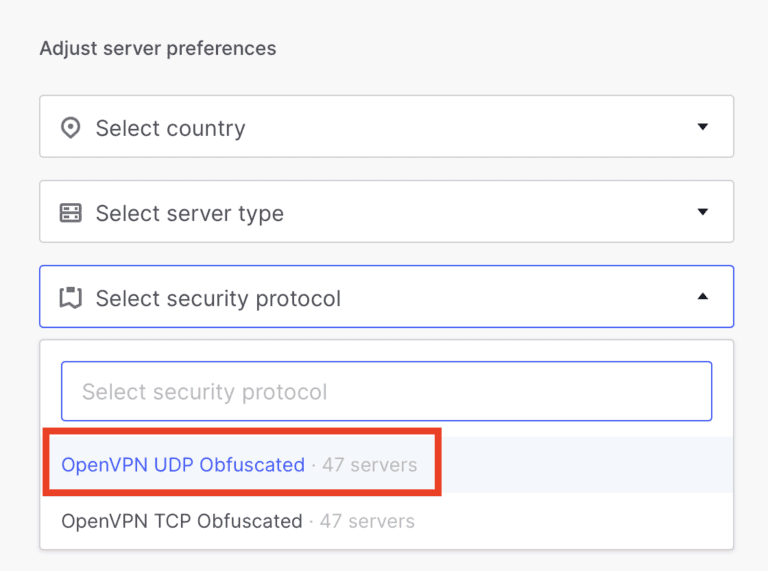The width and height of the screenshot is (768, 571).
Task: Collapse the security protocol dropdown arrow
Action: pos(702,297)
